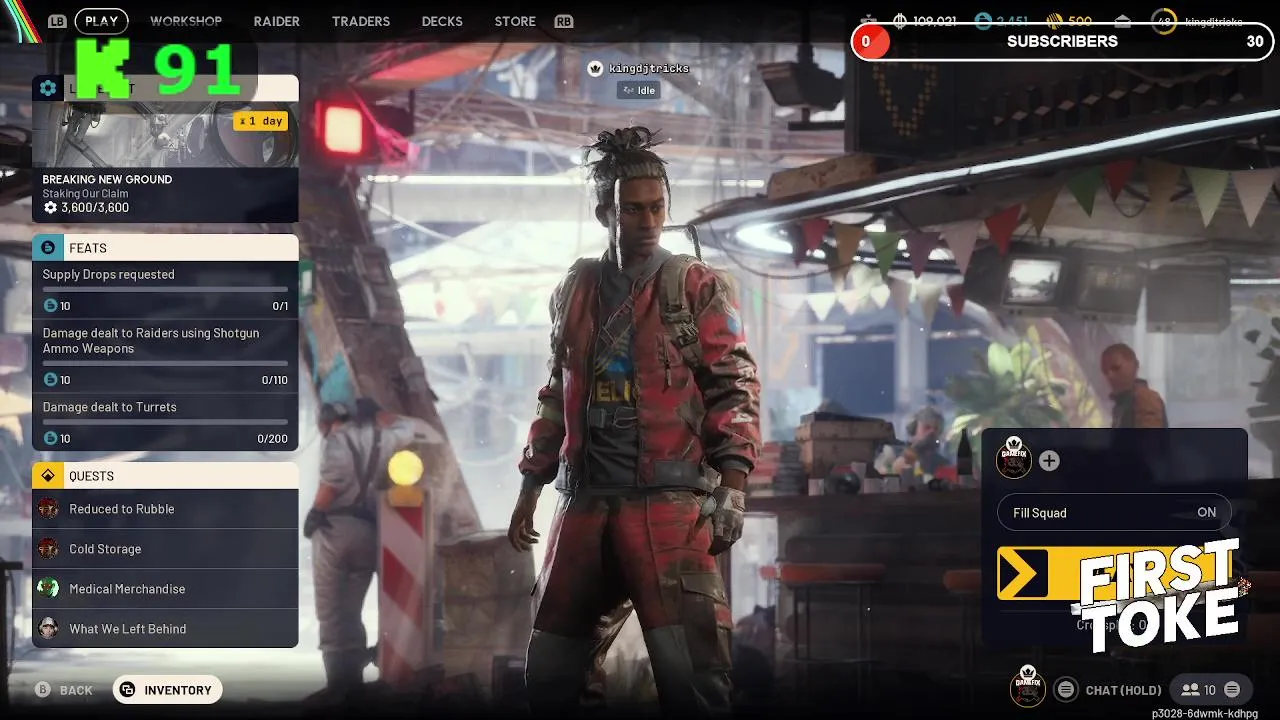The width and height of the screenshot is (1280, 720).
Task: Click the gear icon on the event card
Action: click(x=48, y=88)
